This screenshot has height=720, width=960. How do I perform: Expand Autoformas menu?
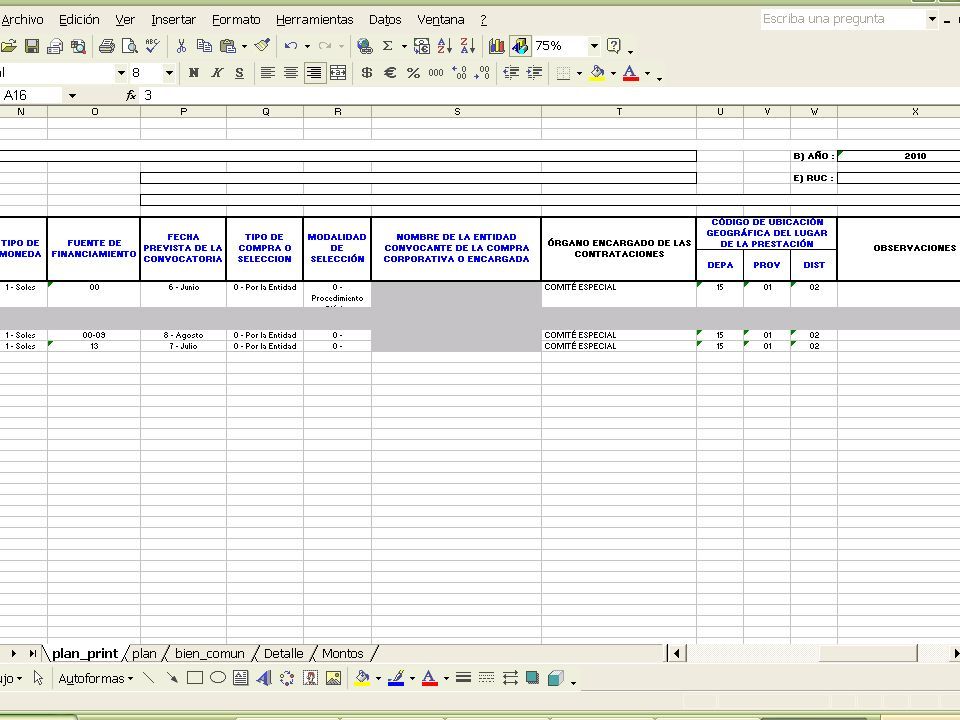(x=96, y=678)
